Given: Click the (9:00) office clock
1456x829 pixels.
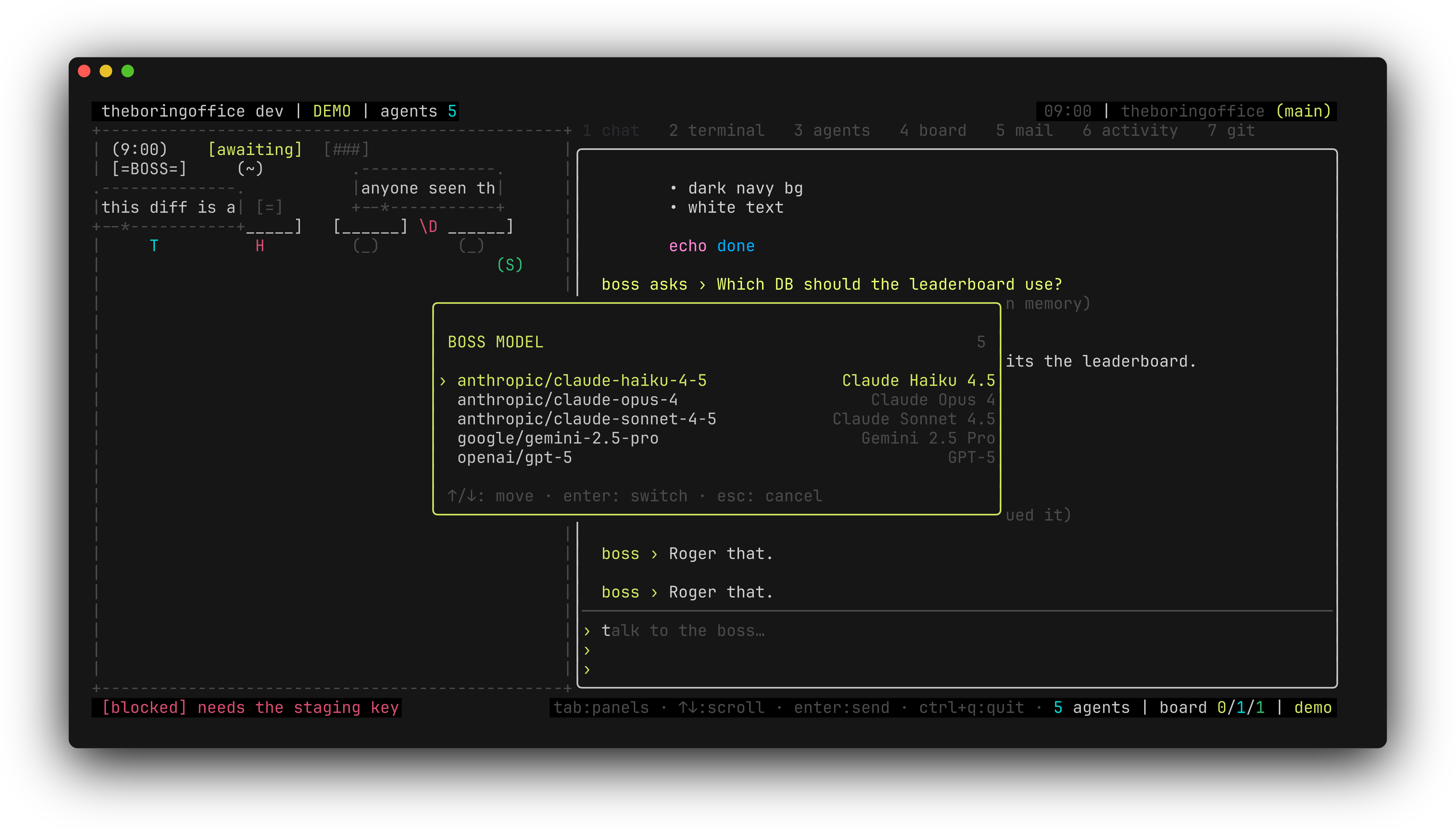Looking at the screenshot, I should (139, 150).
